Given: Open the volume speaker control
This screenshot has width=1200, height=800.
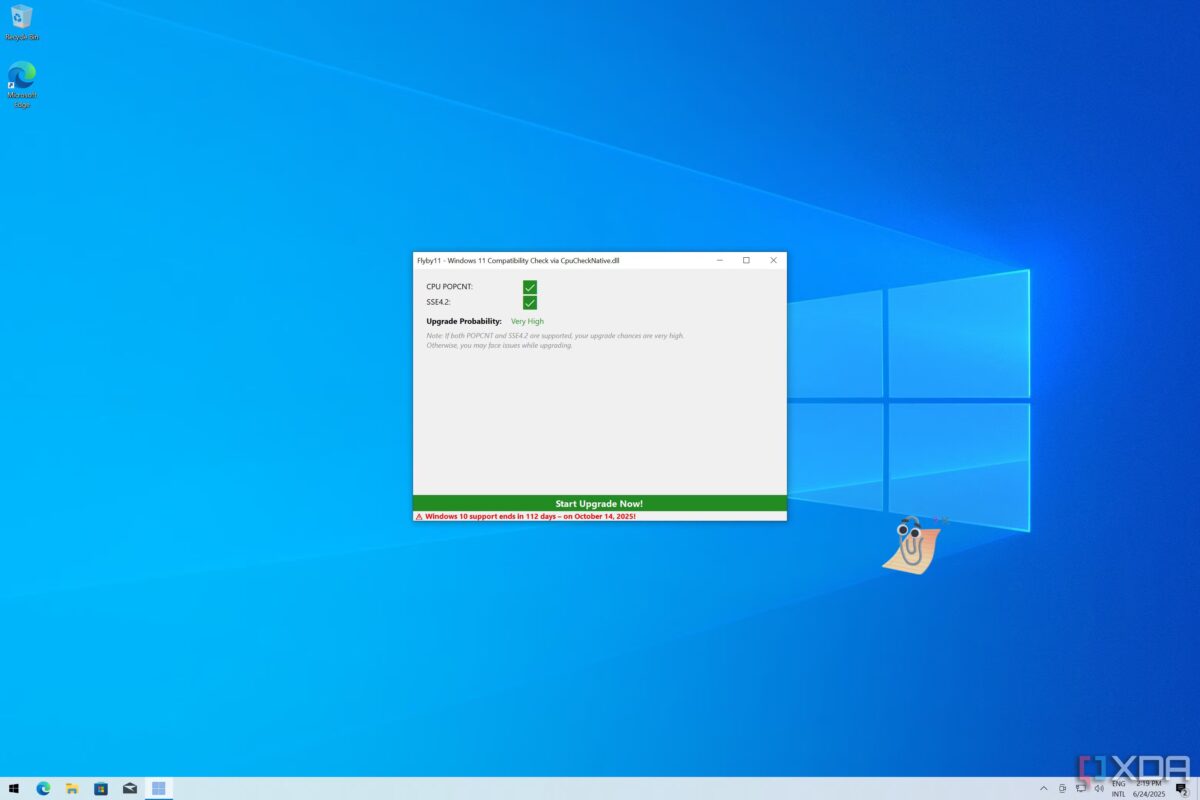Looking at the screenshot, I should point(1099,789).
